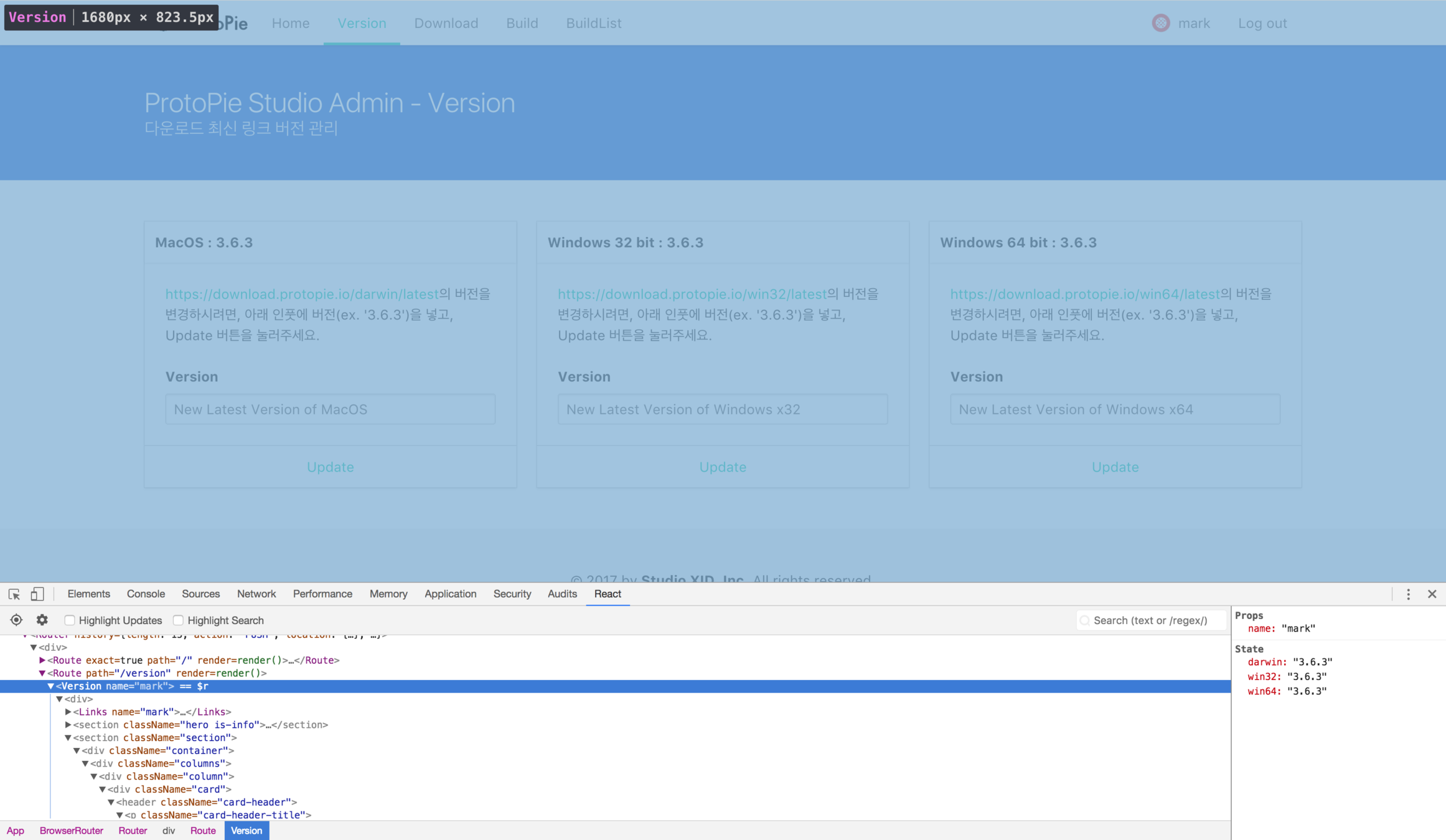Expand the hero is-info section node
1446x840 pixels.
click(x=68, y=725)
